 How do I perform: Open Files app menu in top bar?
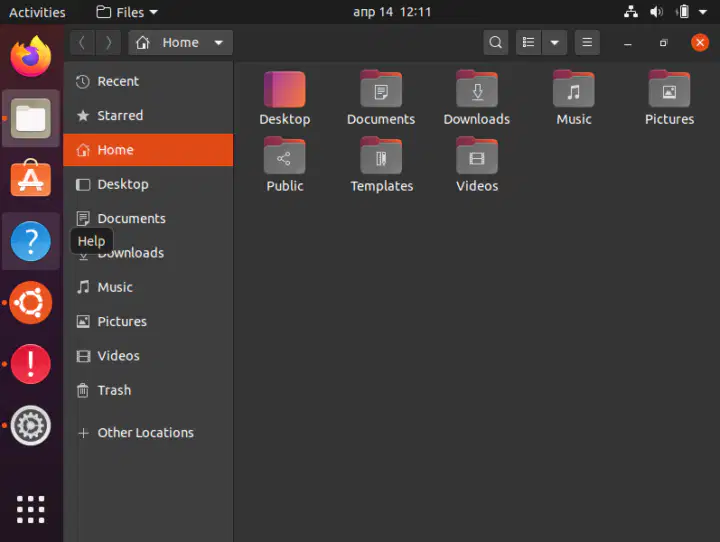(x=127, y=12)
